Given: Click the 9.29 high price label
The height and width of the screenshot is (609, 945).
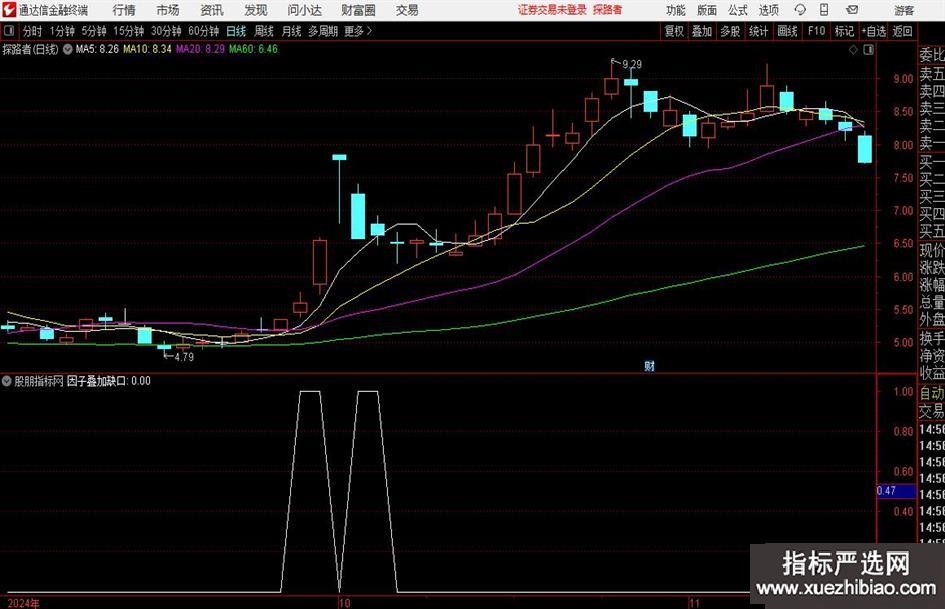Looking at the screenshot, I should pos(632,64).
